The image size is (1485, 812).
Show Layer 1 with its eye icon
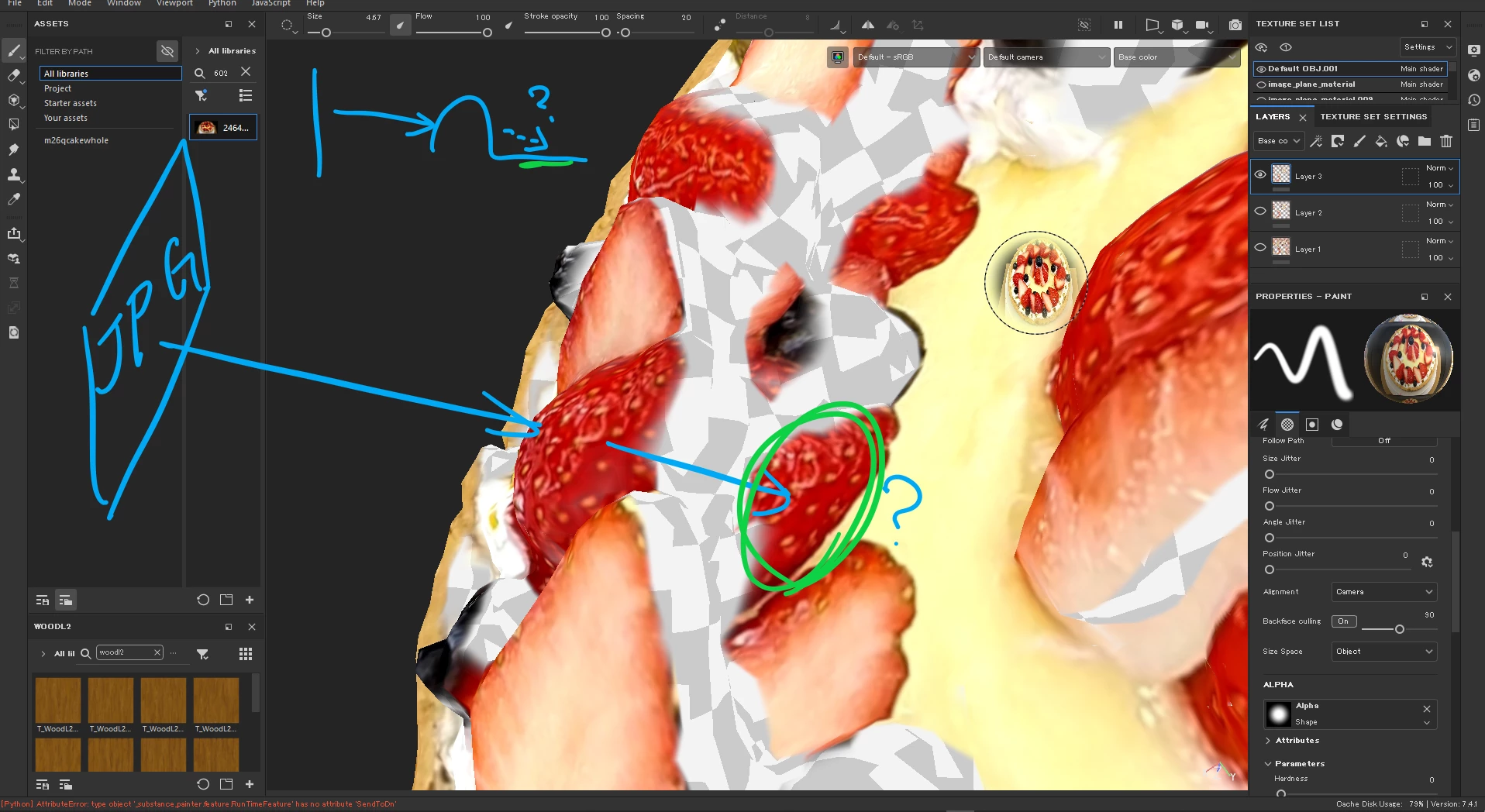point(1260,247)
